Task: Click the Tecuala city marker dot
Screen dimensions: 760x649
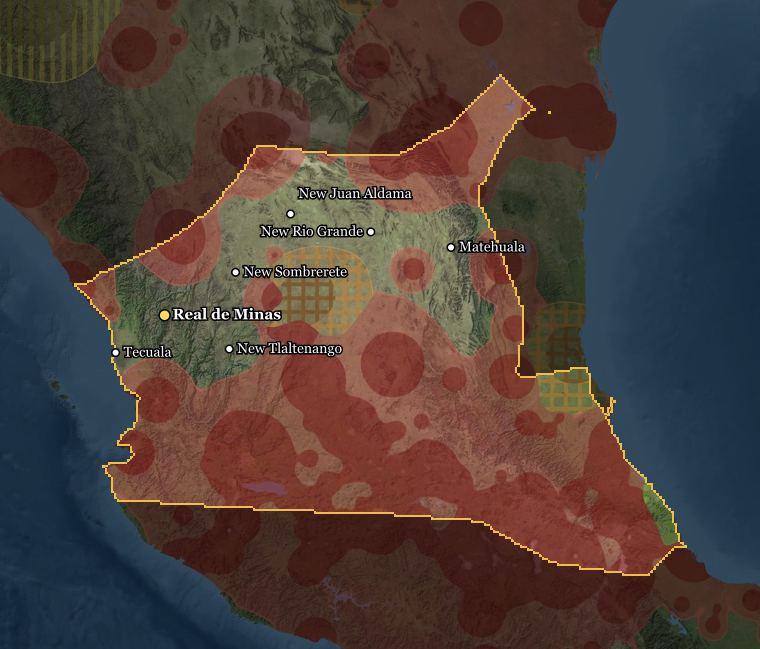Action: click(115, 352)
